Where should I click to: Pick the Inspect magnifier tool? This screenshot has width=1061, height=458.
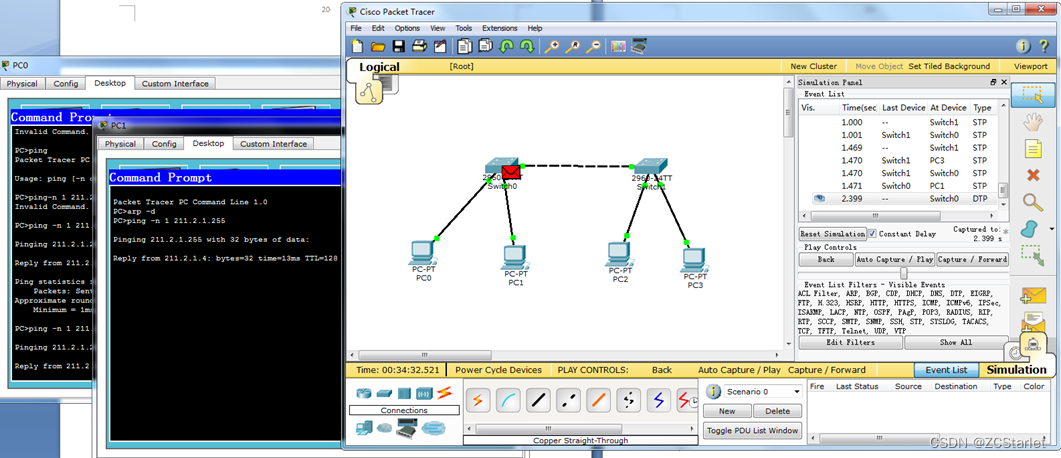click(1033, 202)
